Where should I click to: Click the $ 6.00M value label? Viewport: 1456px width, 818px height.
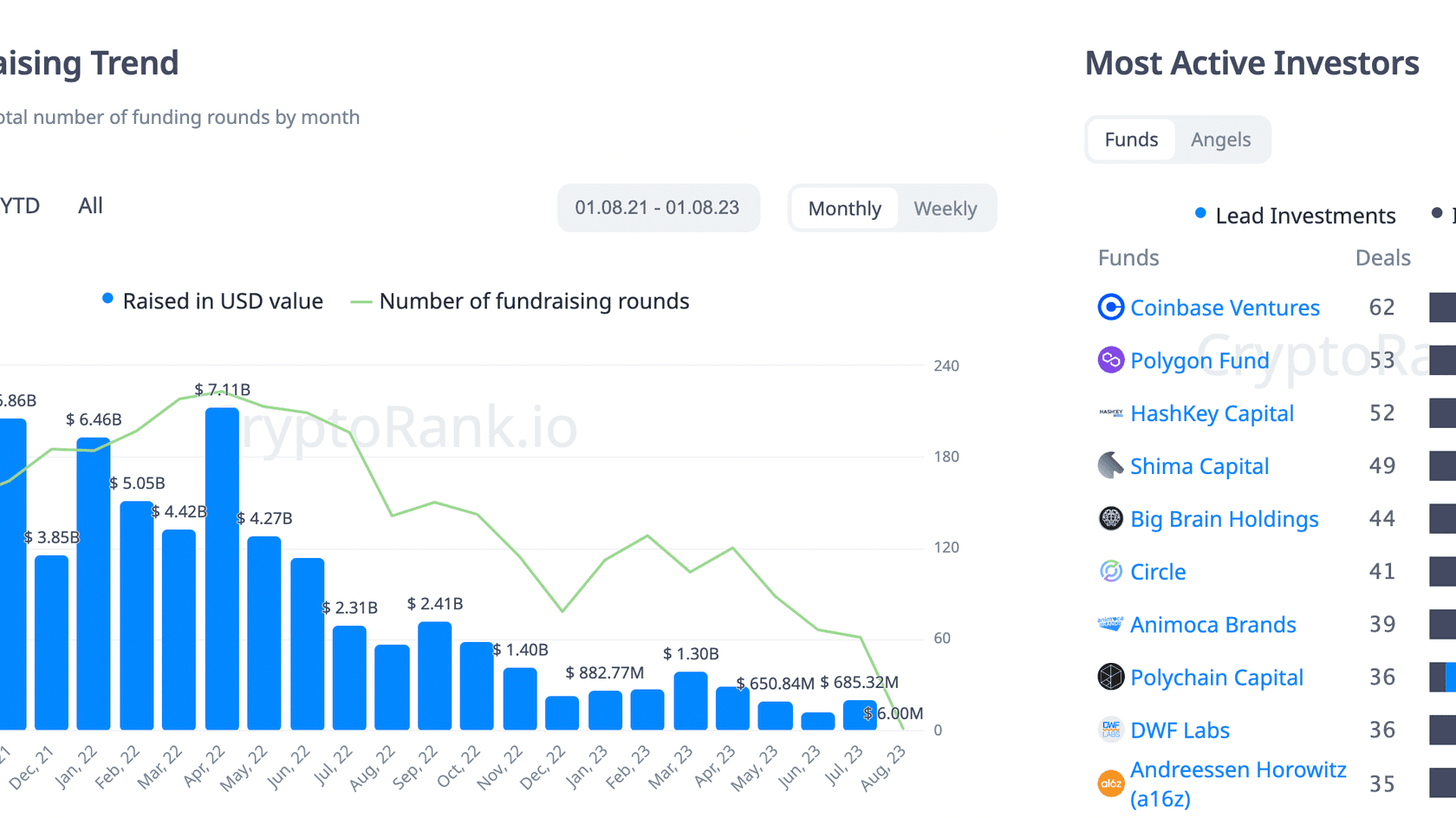tap(894, 713)
